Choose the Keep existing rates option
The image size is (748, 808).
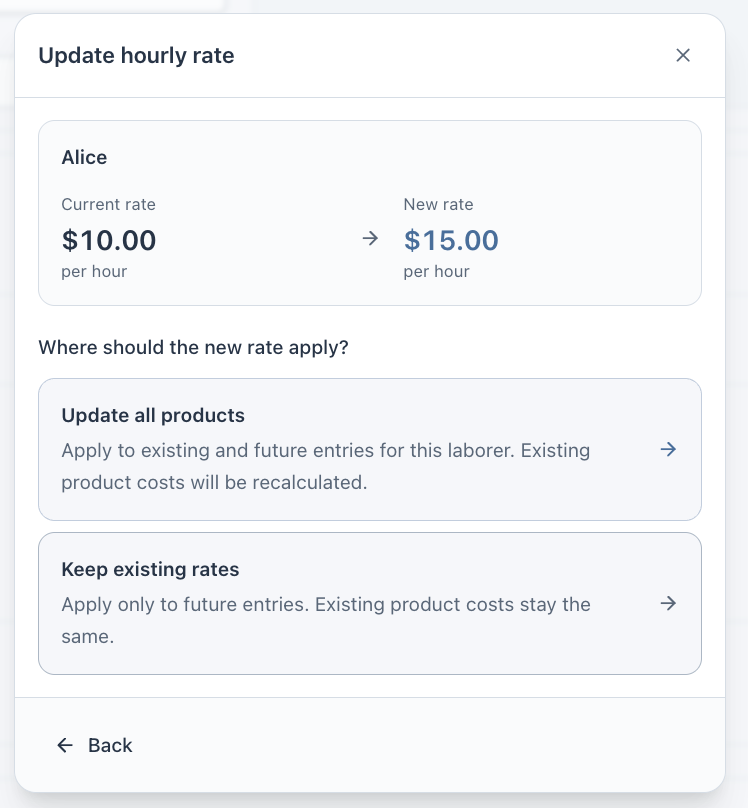370,603
